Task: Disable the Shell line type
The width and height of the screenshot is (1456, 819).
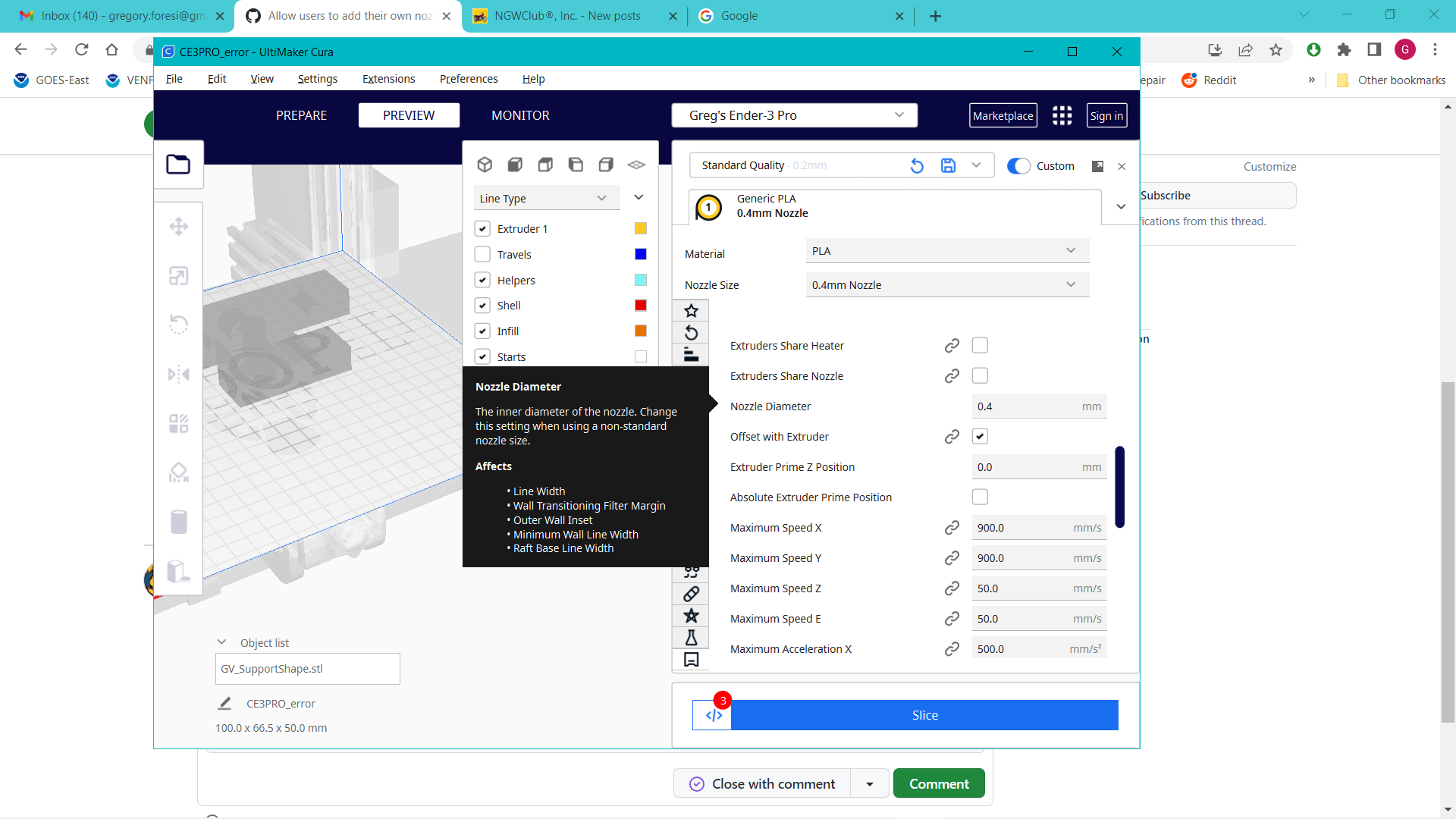Action: [483, 305]
